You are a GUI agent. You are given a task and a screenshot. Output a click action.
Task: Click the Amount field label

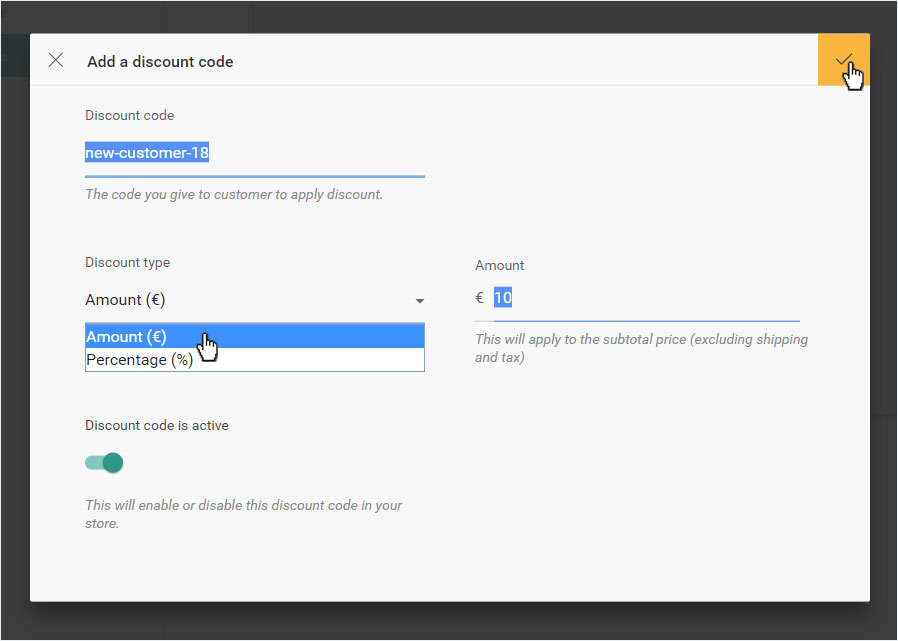[499, 265]
